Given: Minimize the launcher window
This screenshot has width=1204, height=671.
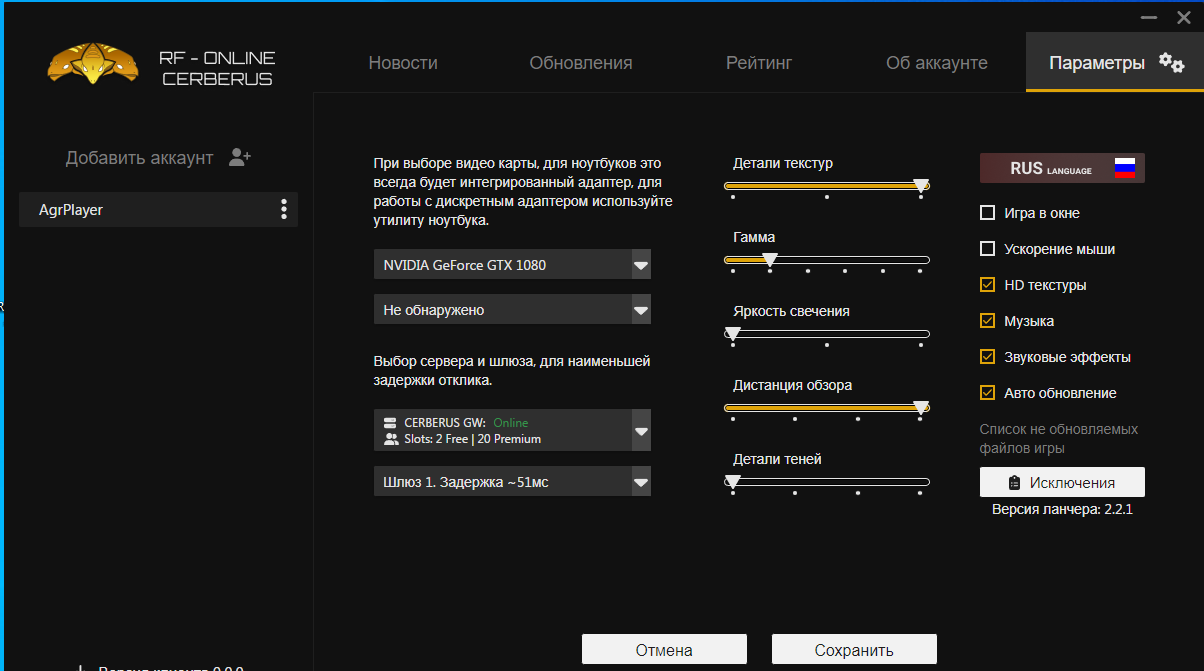Looking at the screenshot, I should click(1149, 16).
